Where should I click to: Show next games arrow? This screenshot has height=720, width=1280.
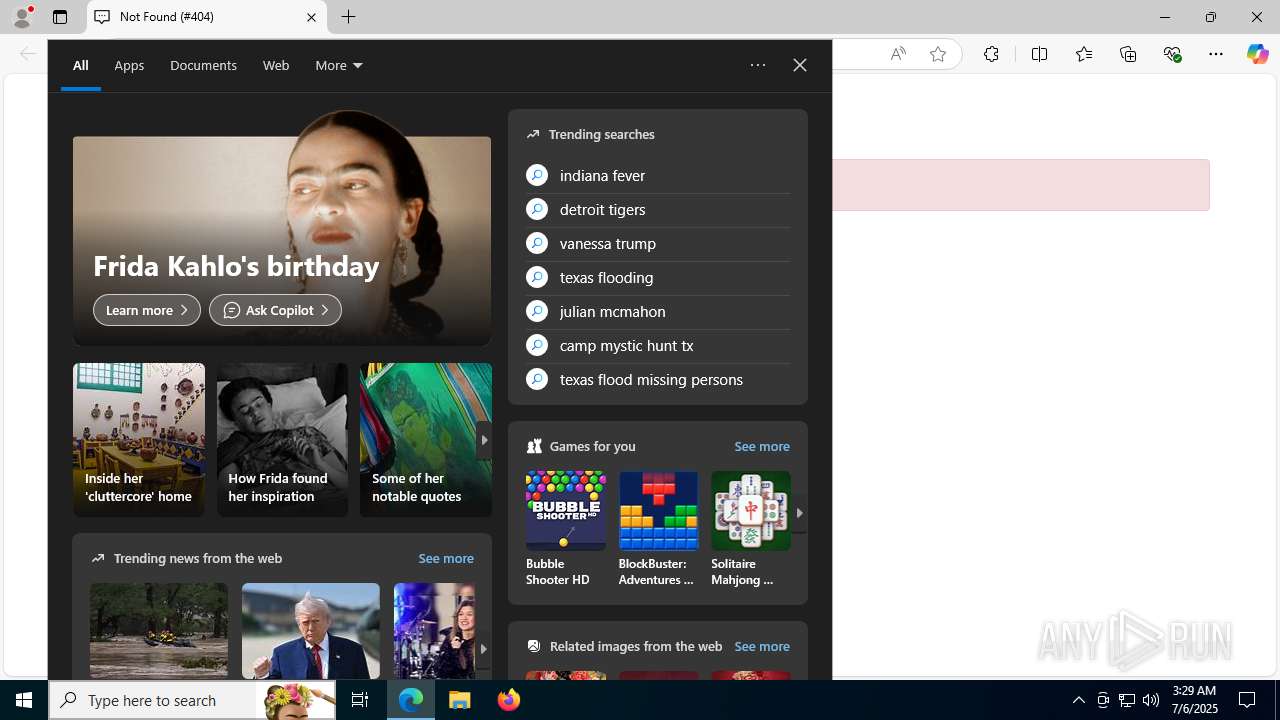pos(799,513)
